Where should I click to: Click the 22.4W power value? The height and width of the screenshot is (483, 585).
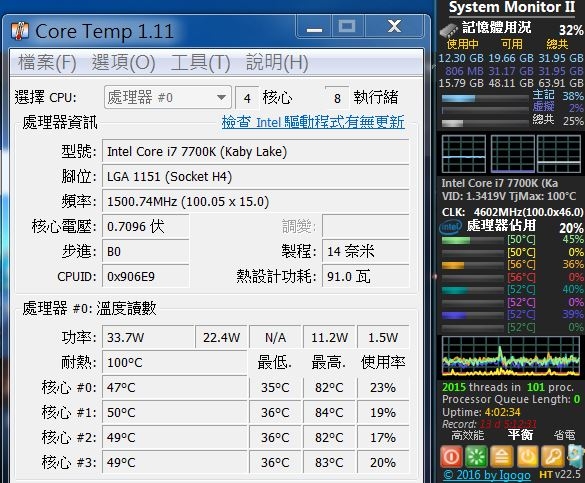point(221,338)
